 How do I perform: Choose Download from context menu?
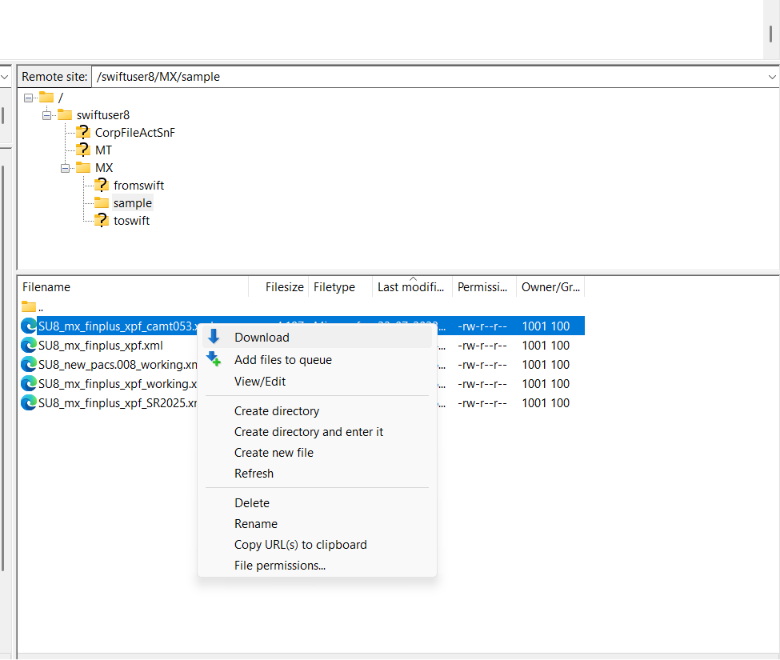coord(317,338)
